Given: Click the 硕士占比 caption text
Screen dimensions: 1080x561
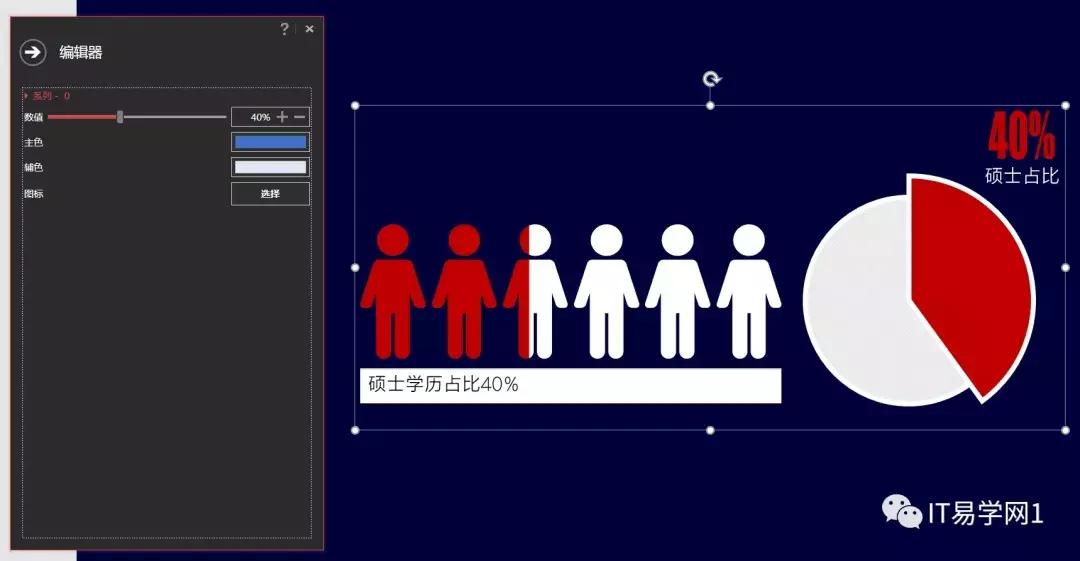Looking at the screenshot, I should tap(1021, 177).
